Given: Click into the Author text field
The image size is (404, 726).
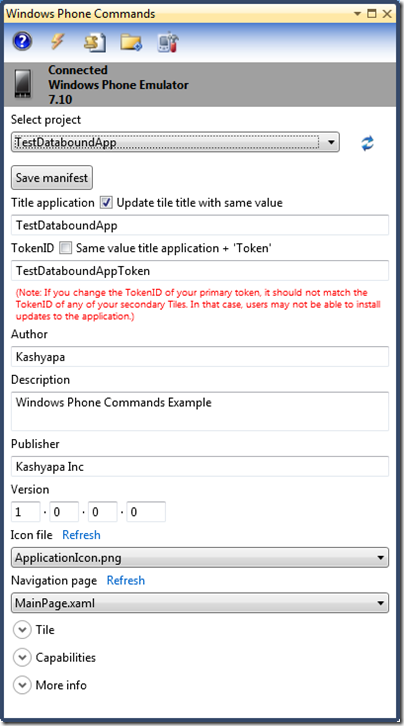Looking at the screenshot, I should pyautogui.click(x=200, y=357).
